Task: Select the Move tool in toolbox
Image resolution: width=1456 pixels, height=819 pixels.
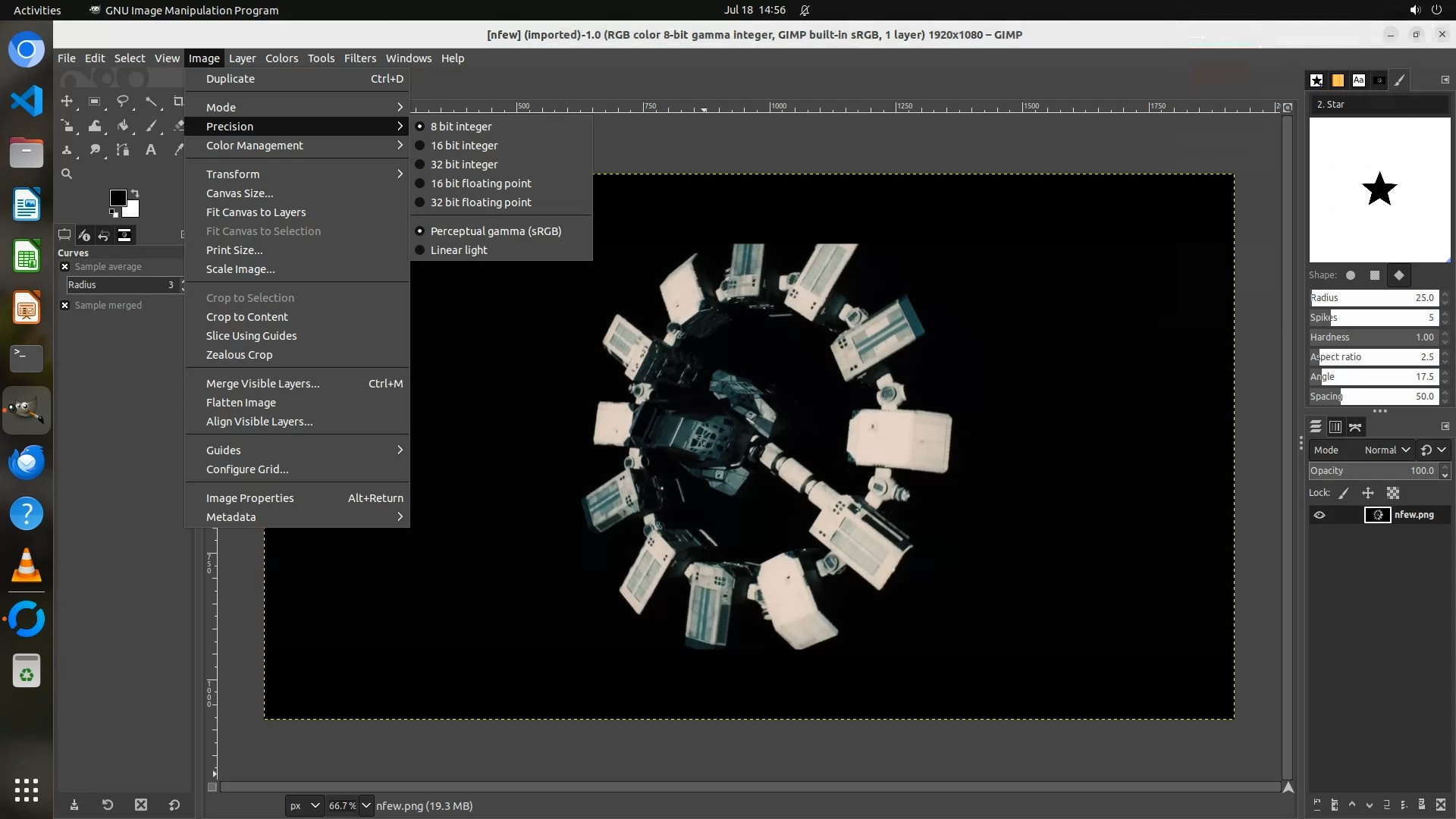Action: point(67,101)
